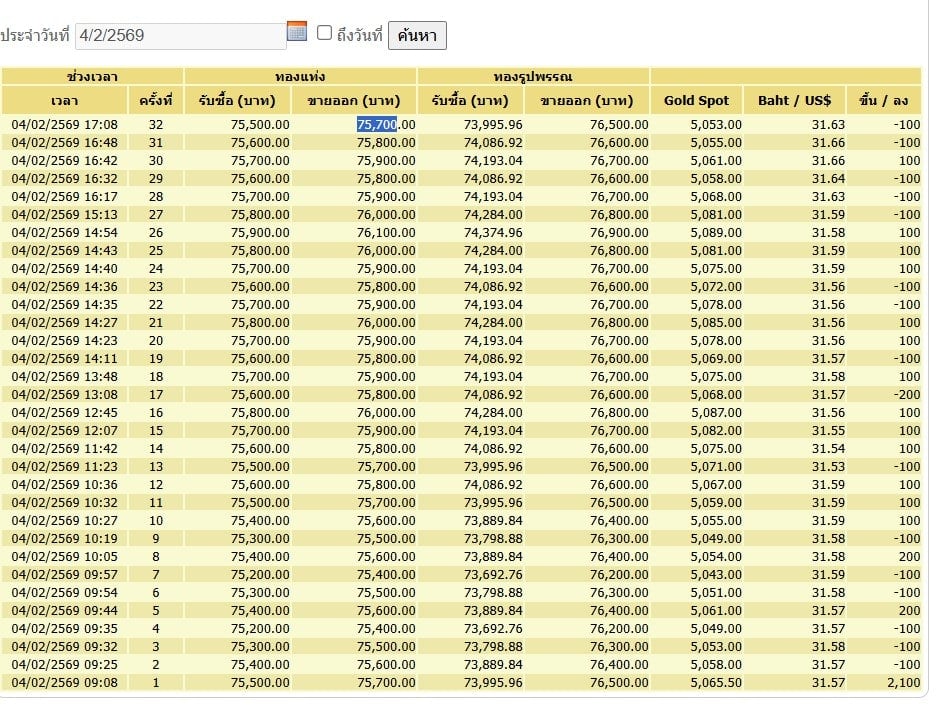The width and height of the screenshot is (936, 708).
Task: Click the เวลา column header
Action: point(65,100)
